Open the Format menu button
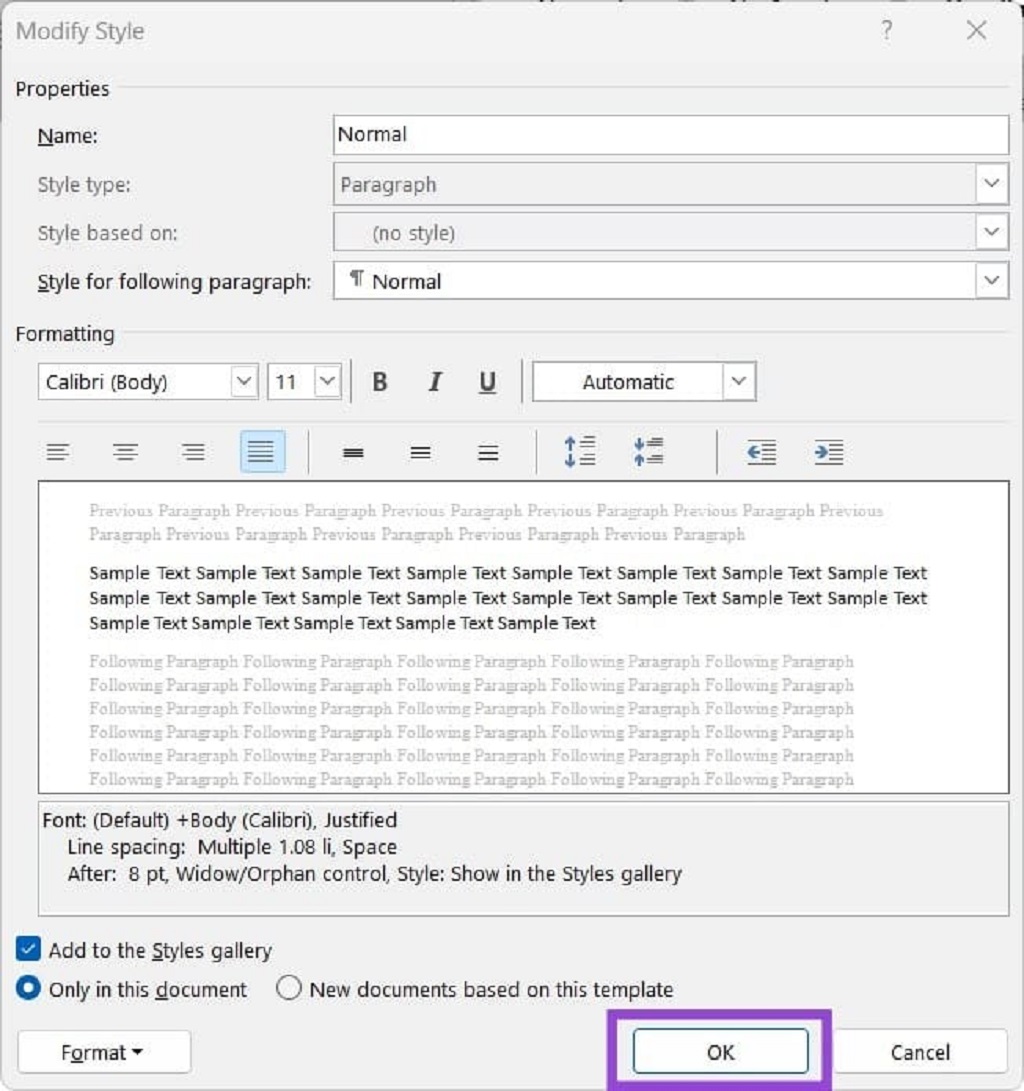The image size is (1024, 1091). tap(104, 1052)
